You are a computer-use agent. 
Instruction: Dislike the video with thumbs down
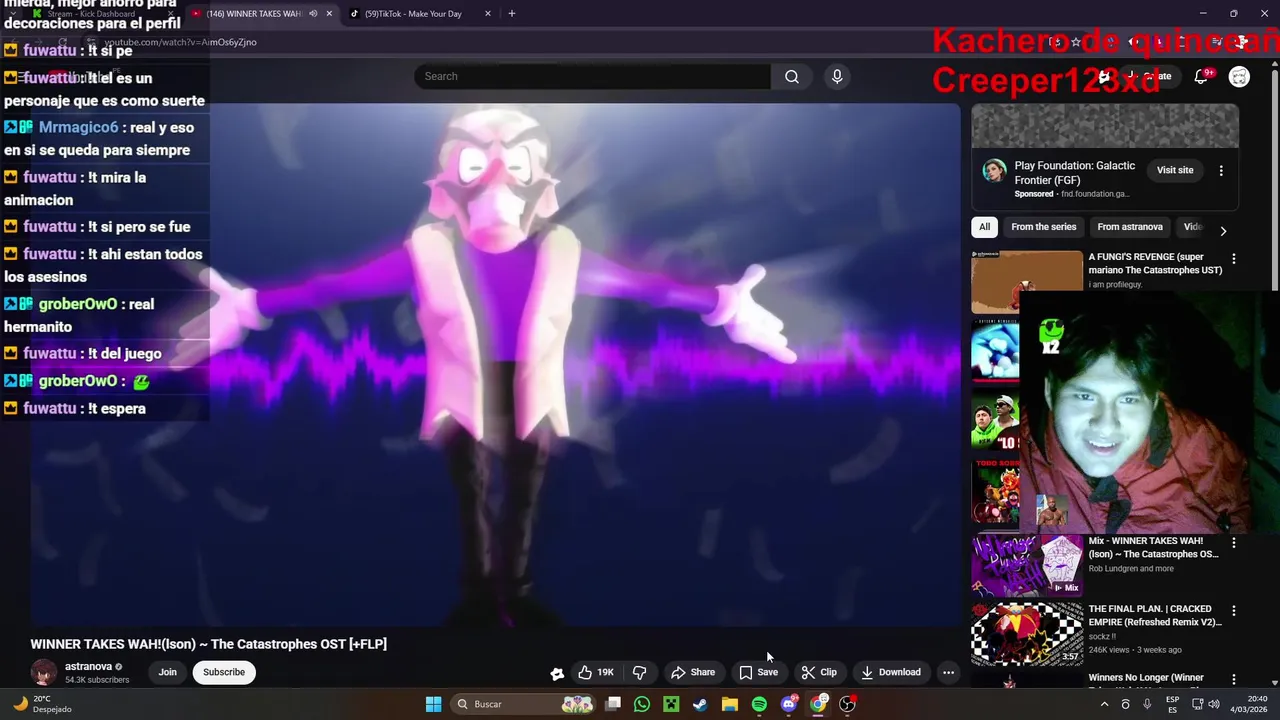click(640, 672)
